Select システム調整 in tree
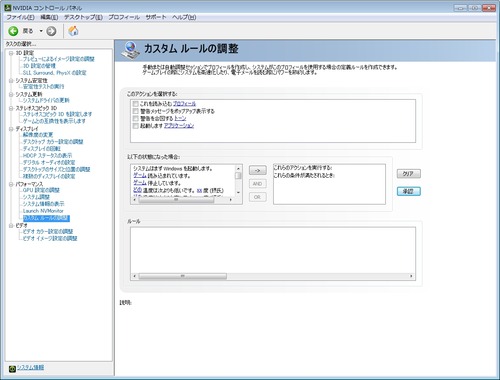500x380 pixels. point(36,197)
